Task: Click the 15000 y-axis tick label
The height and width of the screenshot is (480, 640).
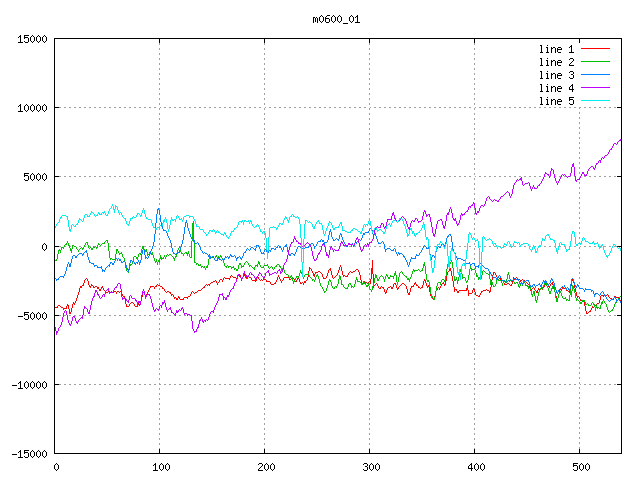Action: (32, 39)
